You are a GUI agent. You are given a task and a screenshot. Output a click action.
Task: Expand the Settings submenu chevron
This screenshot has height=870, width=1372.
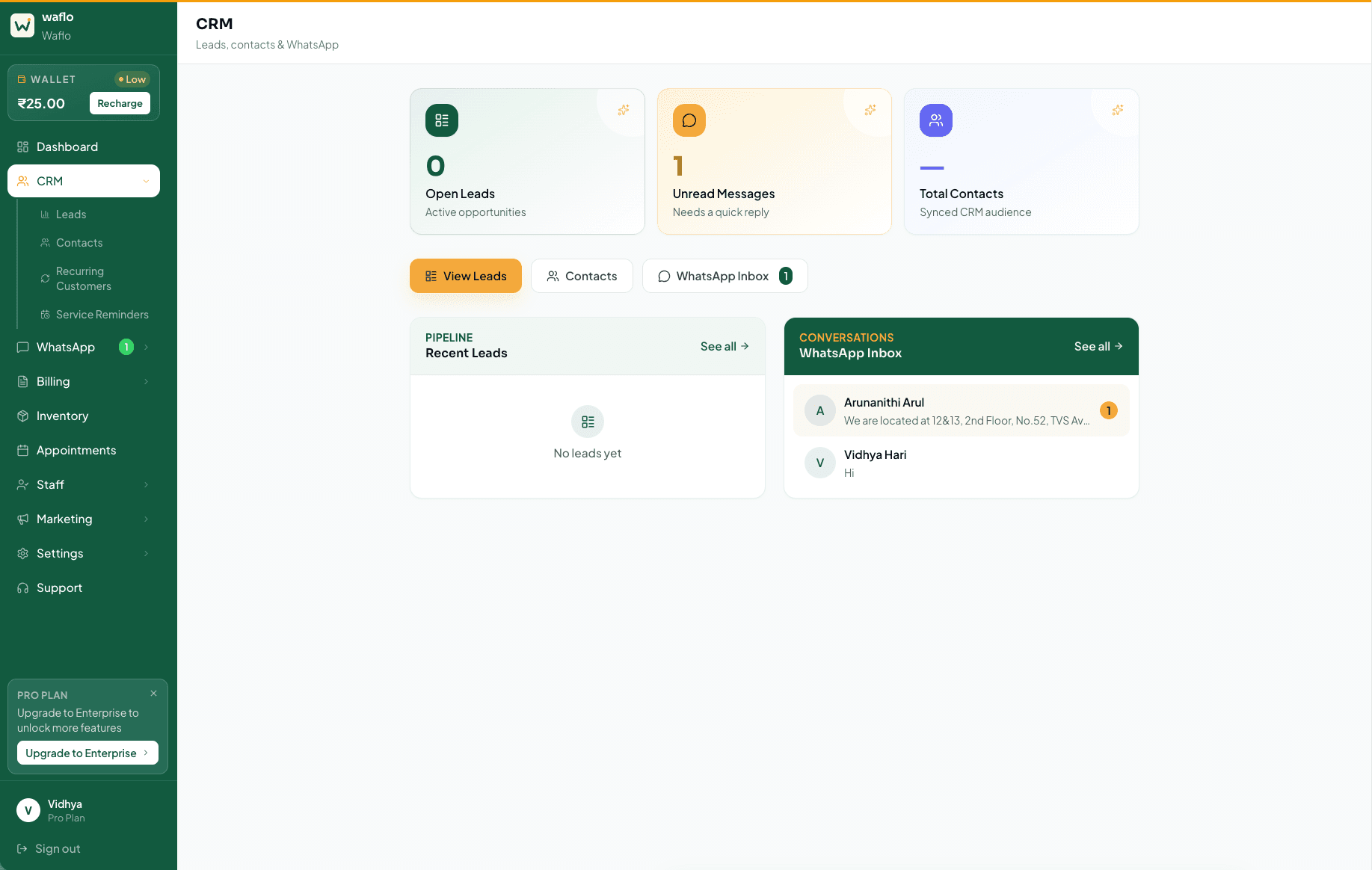pyautogui.click(x=146, y=553)
